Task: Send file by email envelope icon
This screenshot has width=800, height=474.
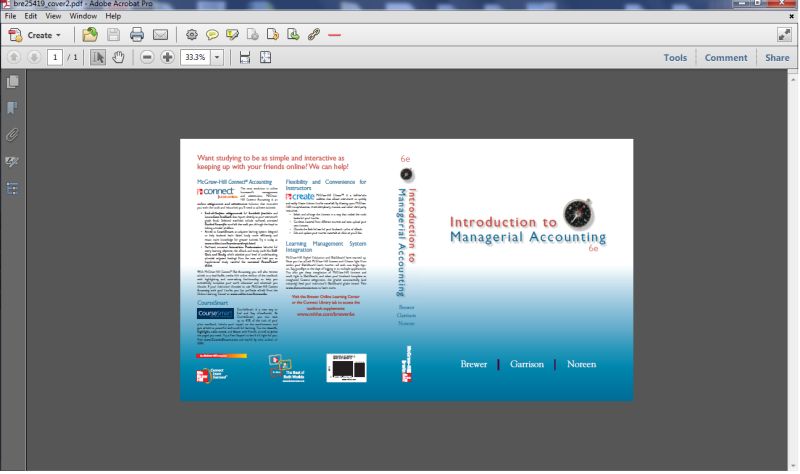Action: pyautogui.click(x=160, y=35)
